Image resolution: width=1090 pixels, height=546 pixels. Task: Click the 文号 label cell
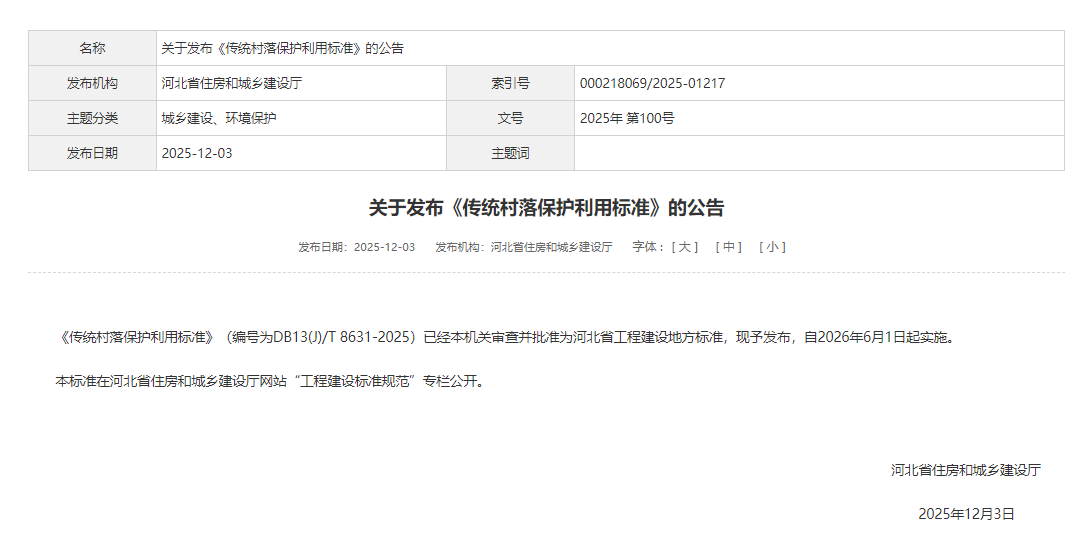point(510,118)
